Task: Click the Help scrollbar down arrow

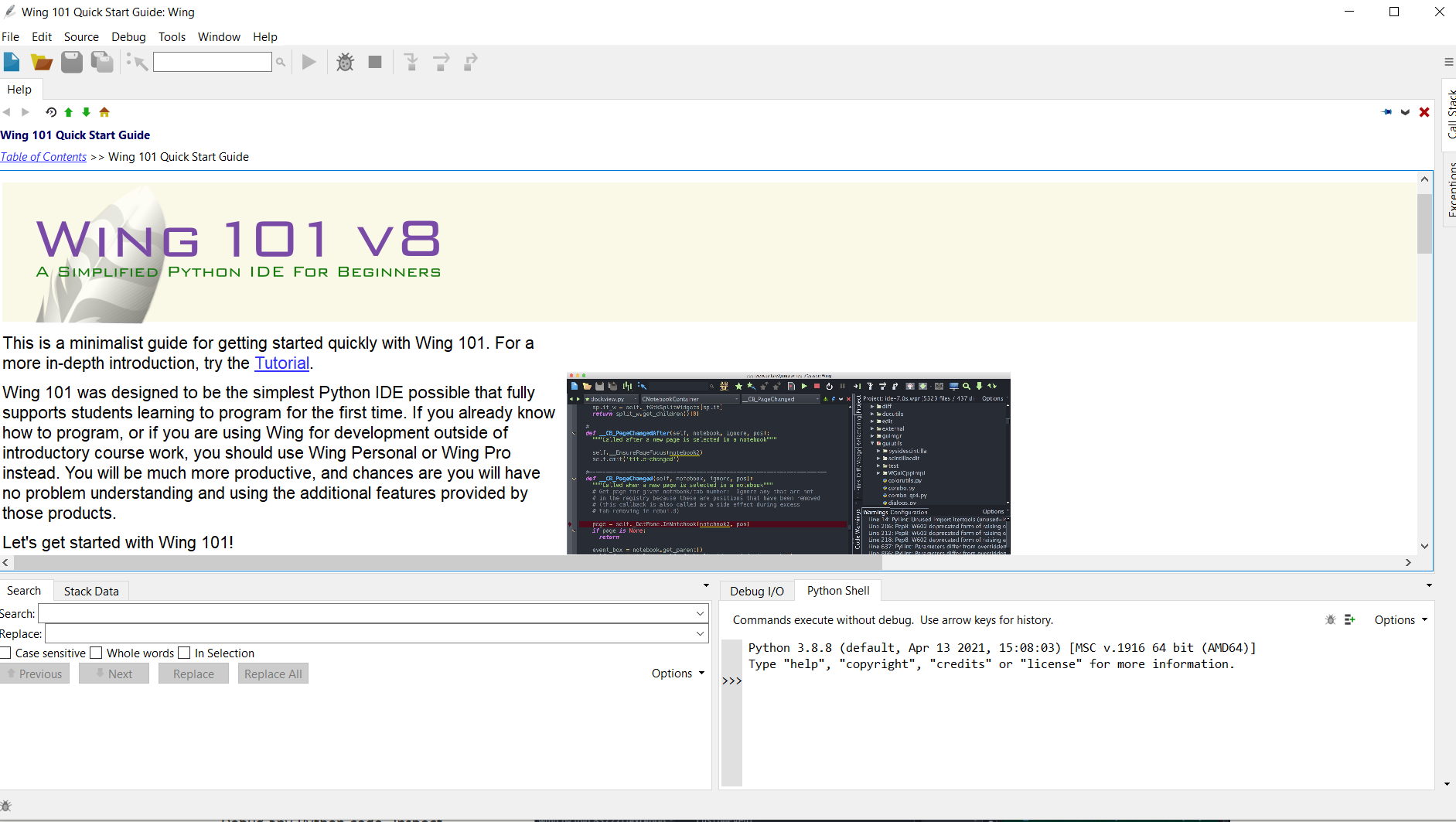Action: (x=1424, y=546)
